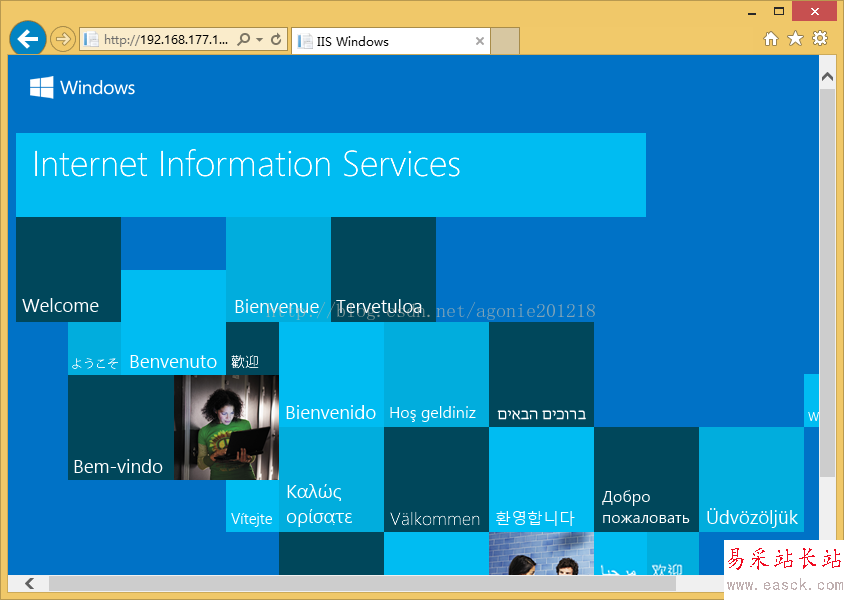
Task: Click the two people photo tile
Action: click(541, 554)
